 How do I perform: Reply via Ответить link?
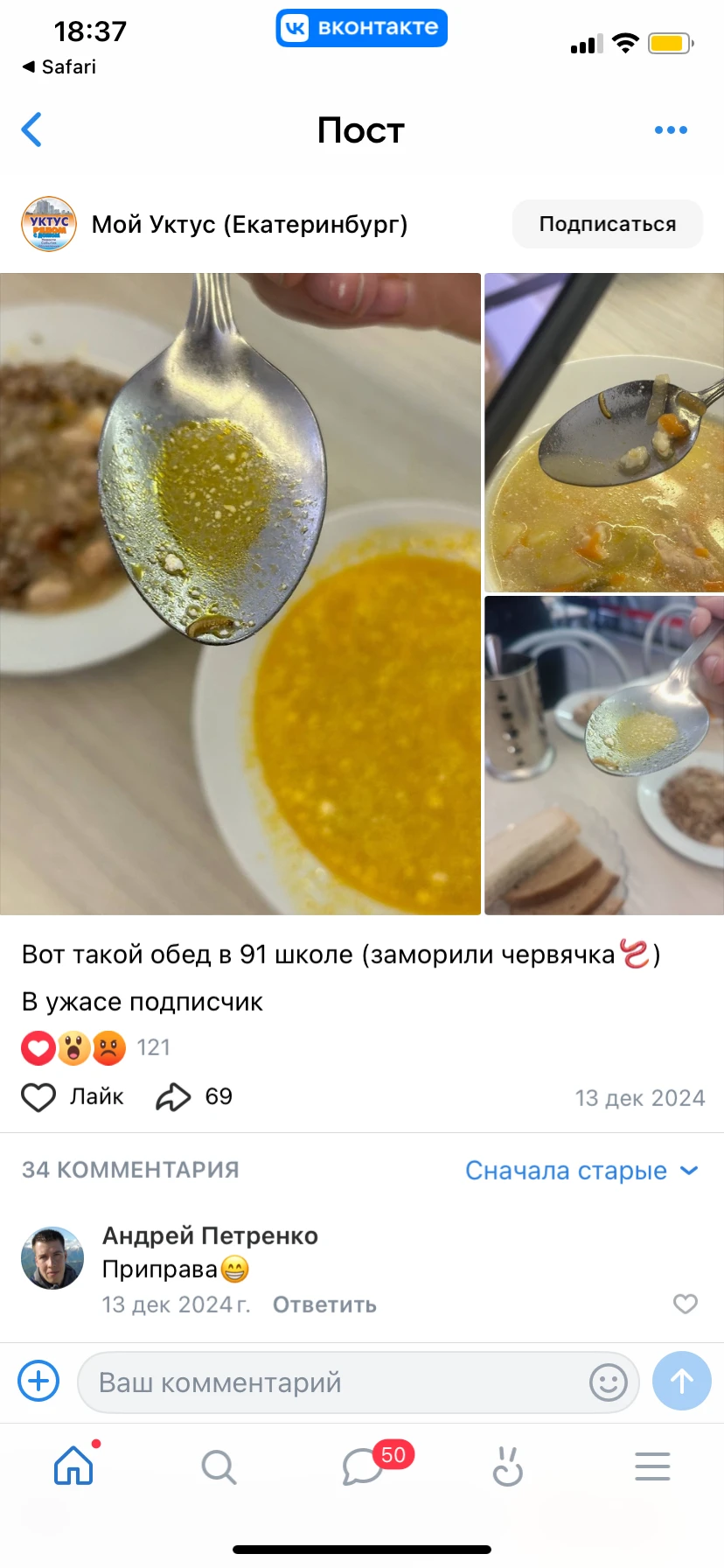(324, 1305)
